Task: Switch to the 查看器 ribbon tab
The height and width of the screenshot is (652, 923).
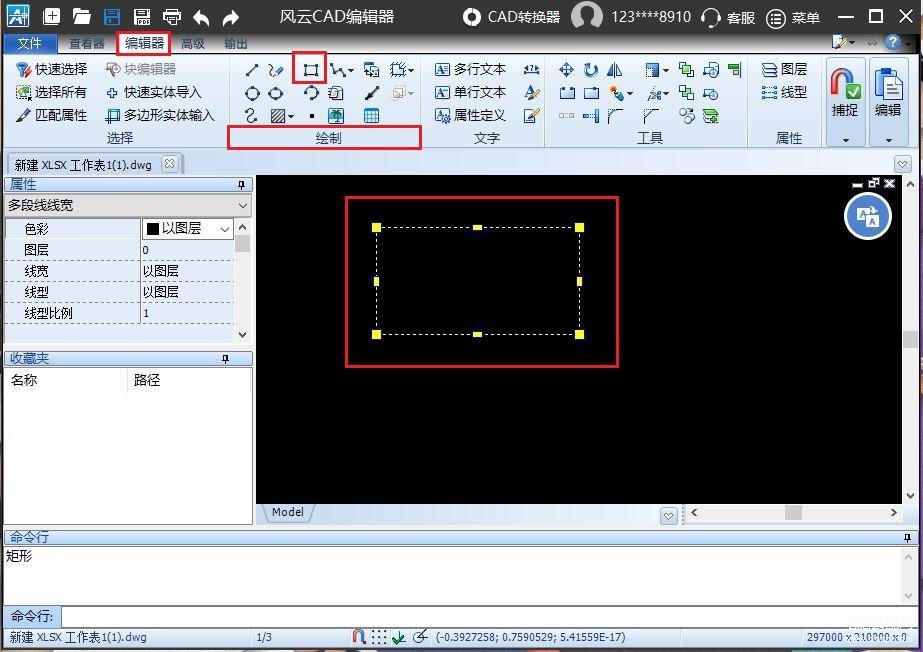Action: 87,44
